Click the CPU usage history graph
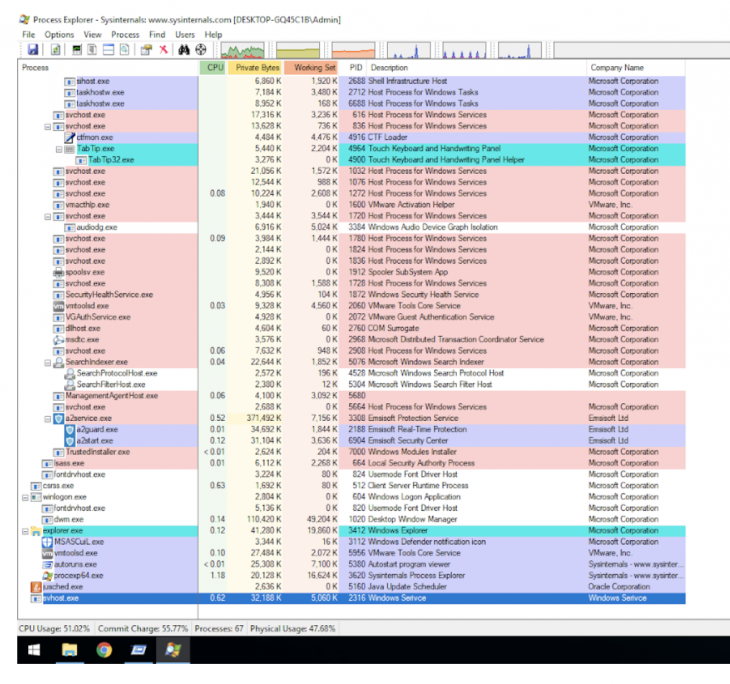The width and height of the screenshot is (730, 684). coord(242,50)
